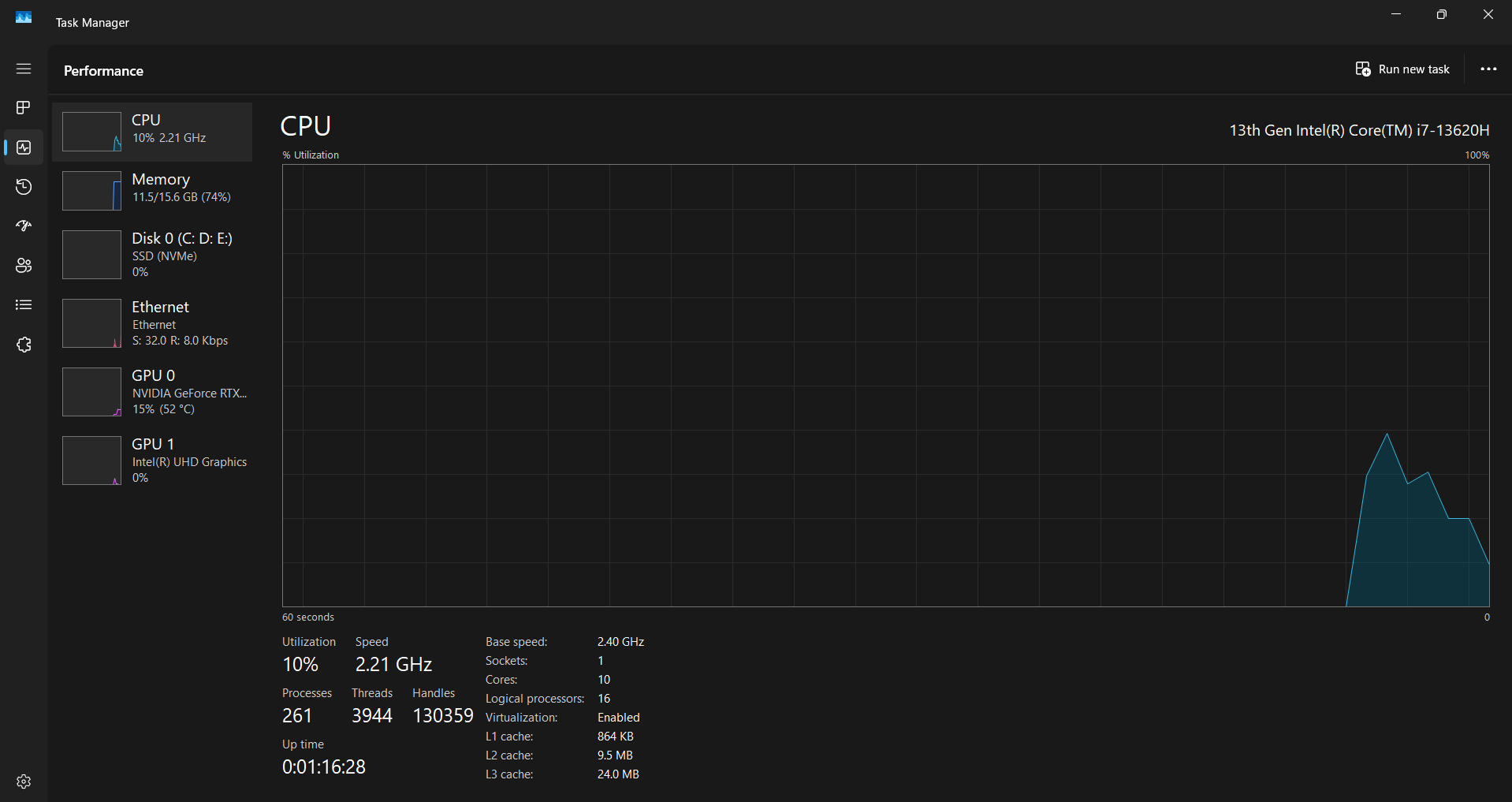1512x802 pixels.
Task: Select the Memory performance item
Action: (x=152, y=191)
